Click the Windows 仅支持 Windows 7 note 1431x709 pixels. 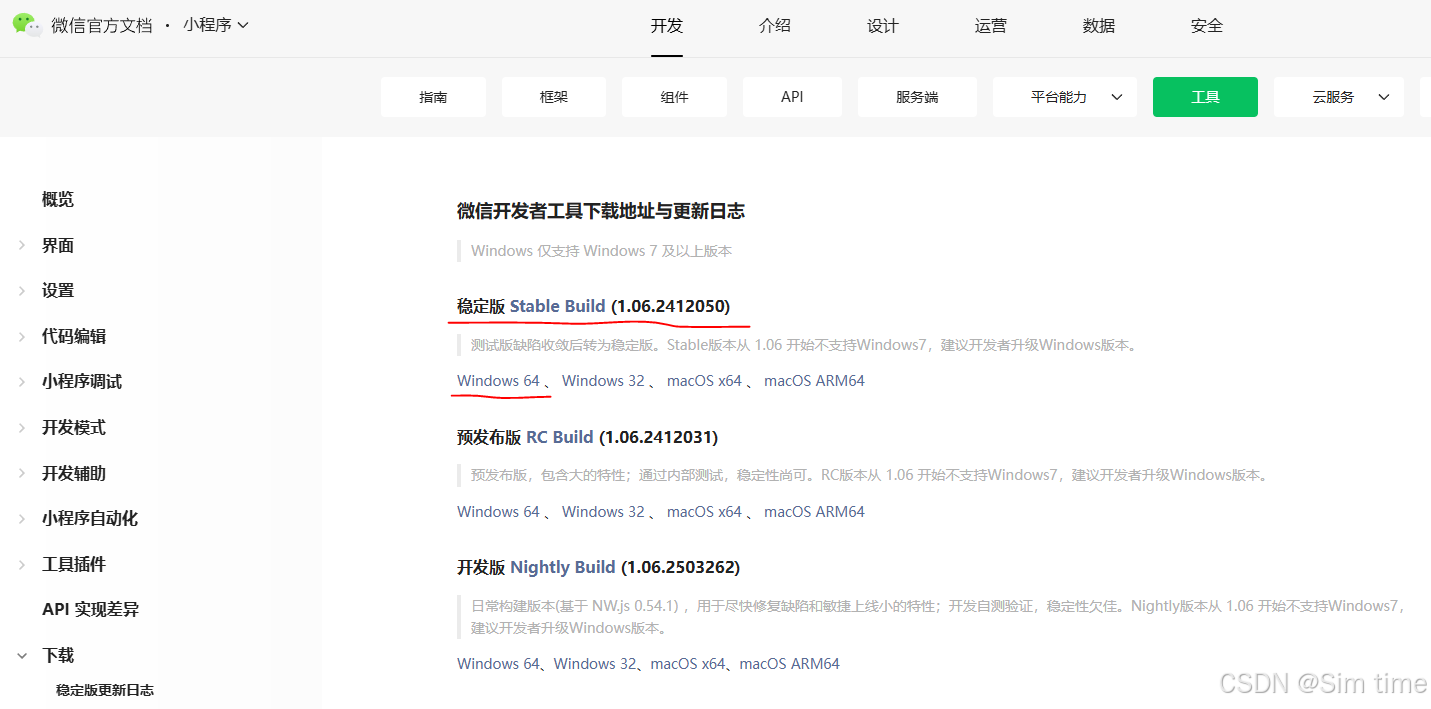tap(602, 251)
